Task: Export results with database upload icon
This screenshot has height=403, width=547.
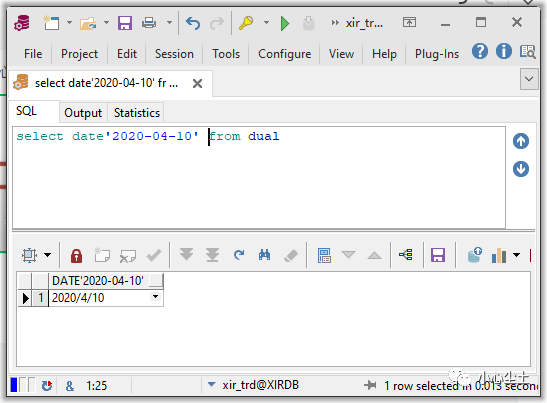Action: pos(474,255)
